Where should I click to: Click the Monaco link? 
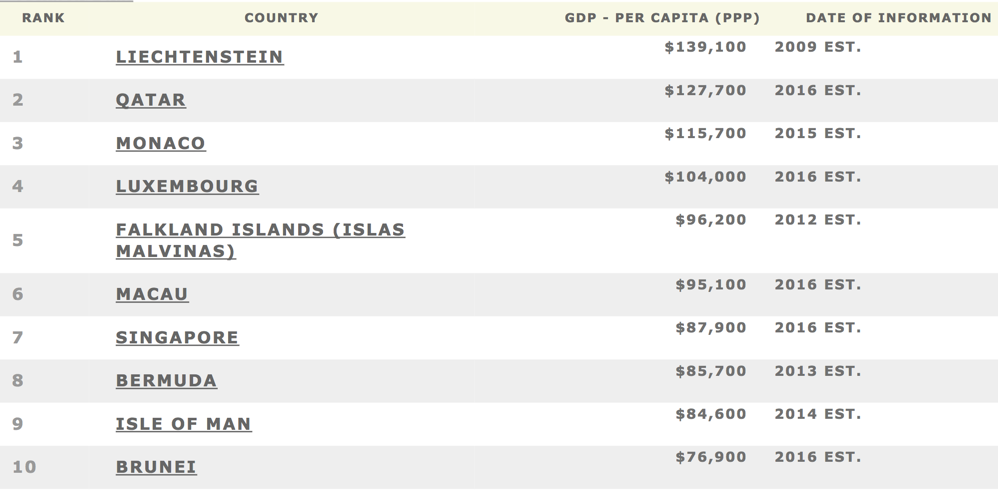(160, 143)
